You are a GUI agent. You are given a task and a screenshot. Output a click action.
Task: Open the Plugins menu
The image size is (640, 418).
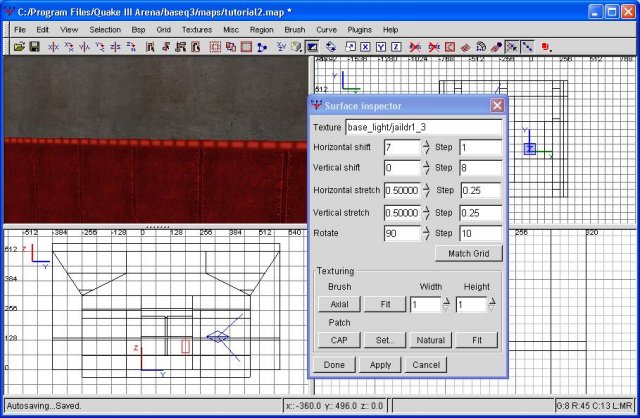click(x=359, y=30)
